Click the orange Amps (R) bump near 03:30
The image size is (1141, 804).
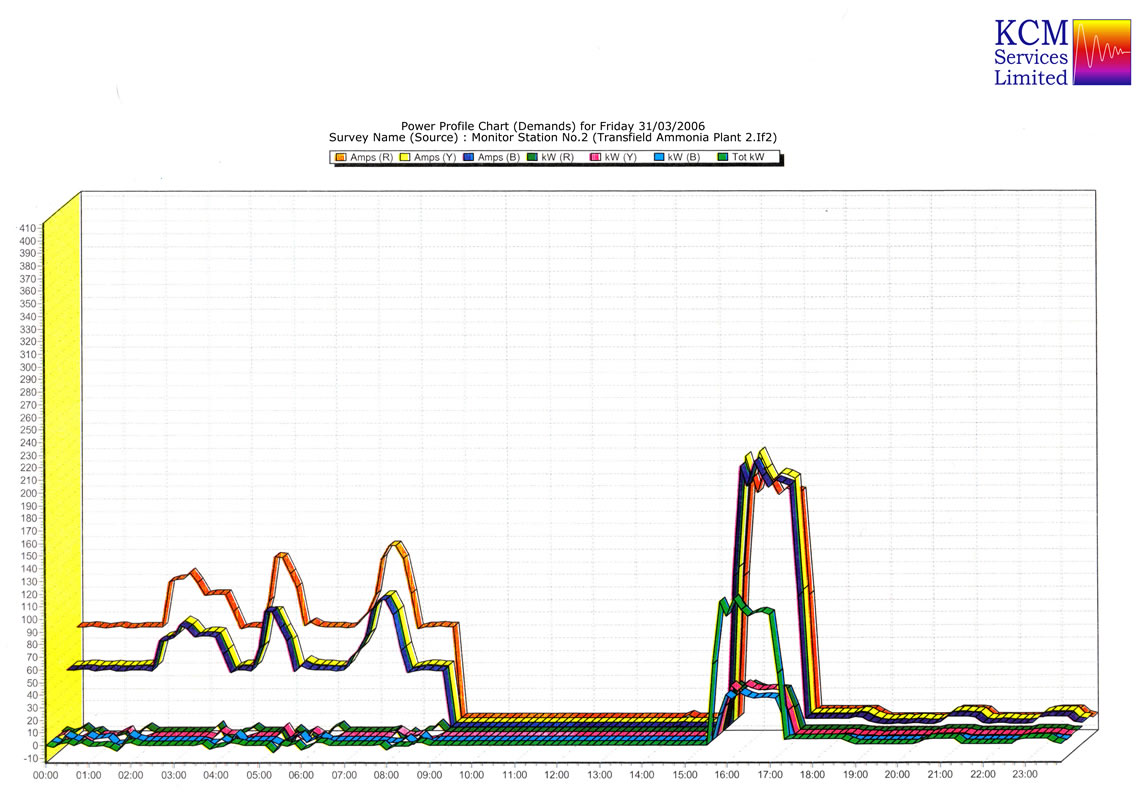[194, 573]
